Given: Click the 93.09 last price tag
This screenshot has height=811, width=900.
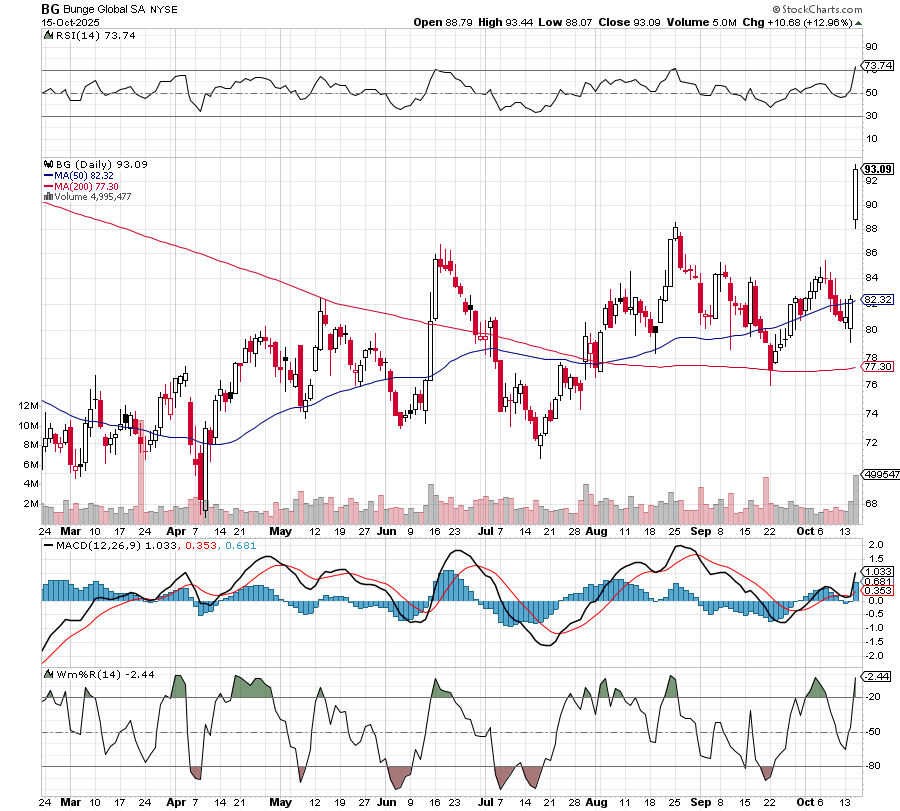Looking at the screenshot, I should point(877,168).
